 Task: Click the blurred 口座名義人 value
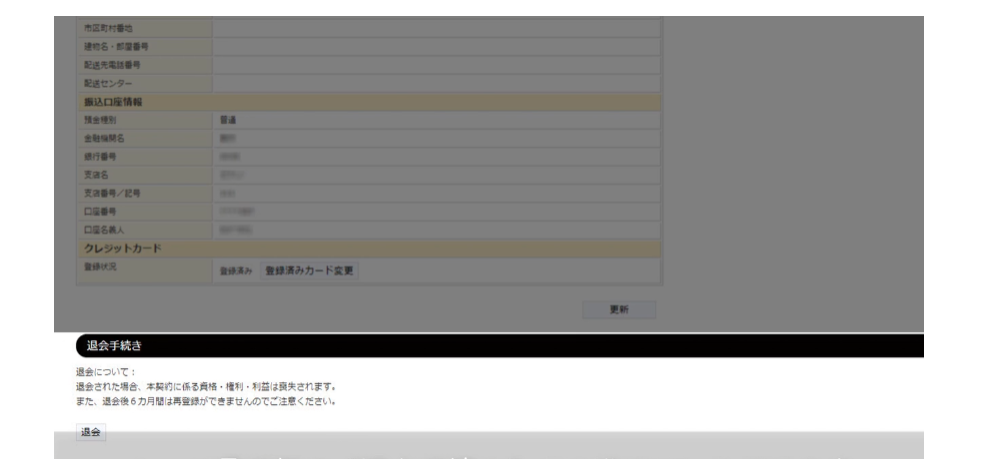[x=236, y=230]
